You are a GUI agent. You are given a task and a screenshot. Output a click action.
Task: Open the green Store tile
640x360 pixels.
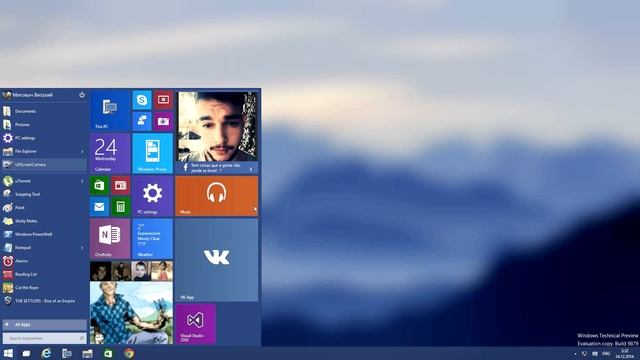99,186
